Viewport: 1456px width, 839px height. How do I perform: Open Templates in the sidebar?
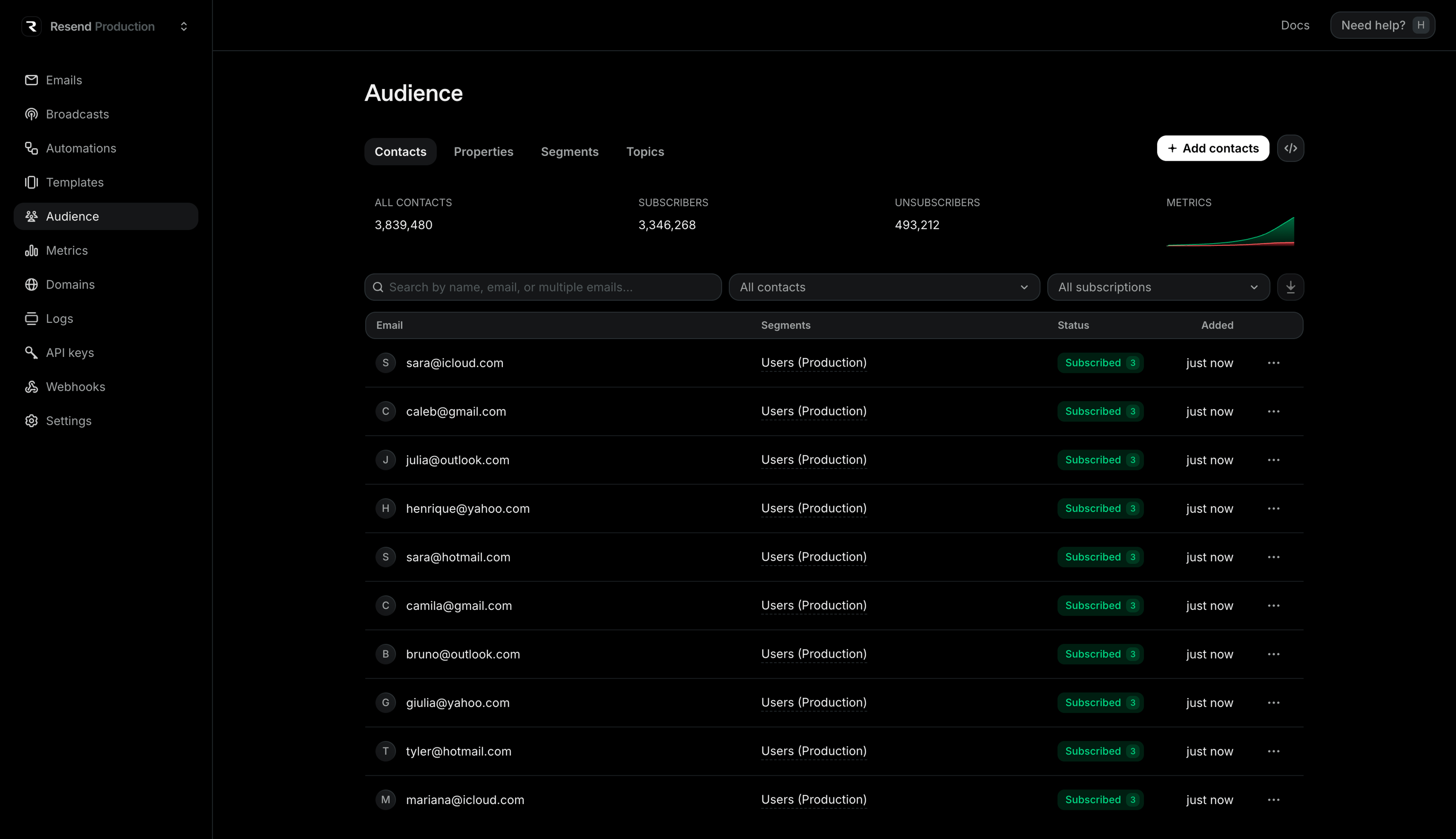[106, 182]
